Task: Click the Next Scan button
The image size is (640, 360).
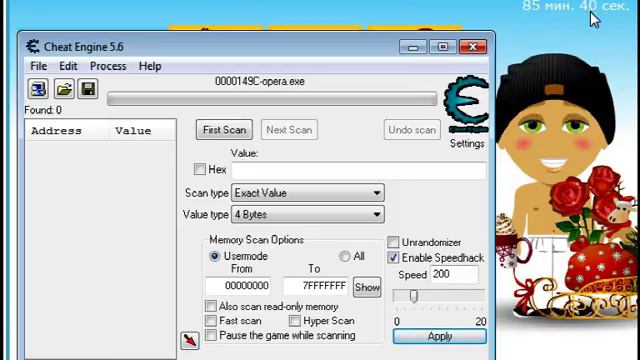Action: click(289, 130)
